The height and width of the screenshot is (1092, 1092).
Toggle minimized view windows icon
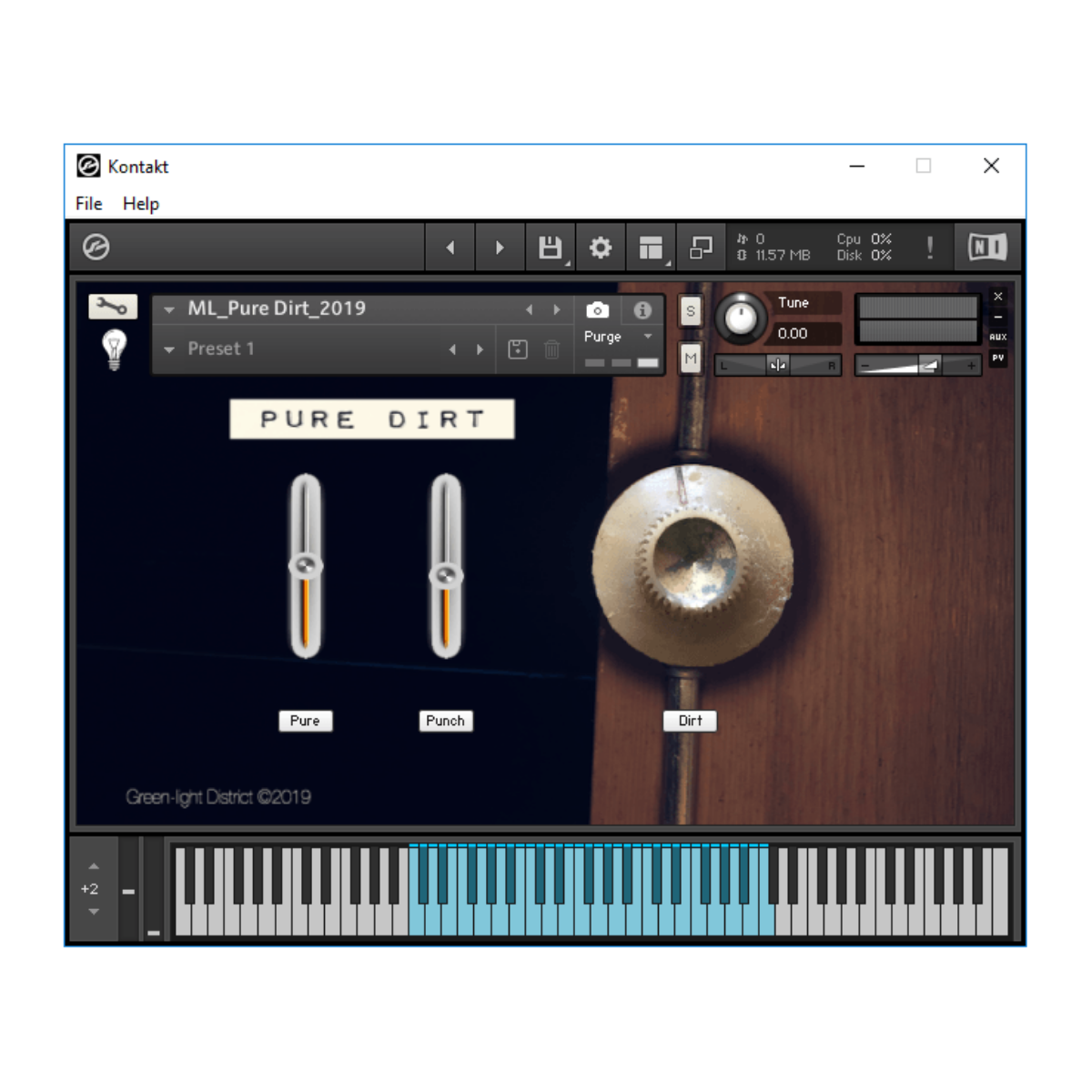coord(701,248)
